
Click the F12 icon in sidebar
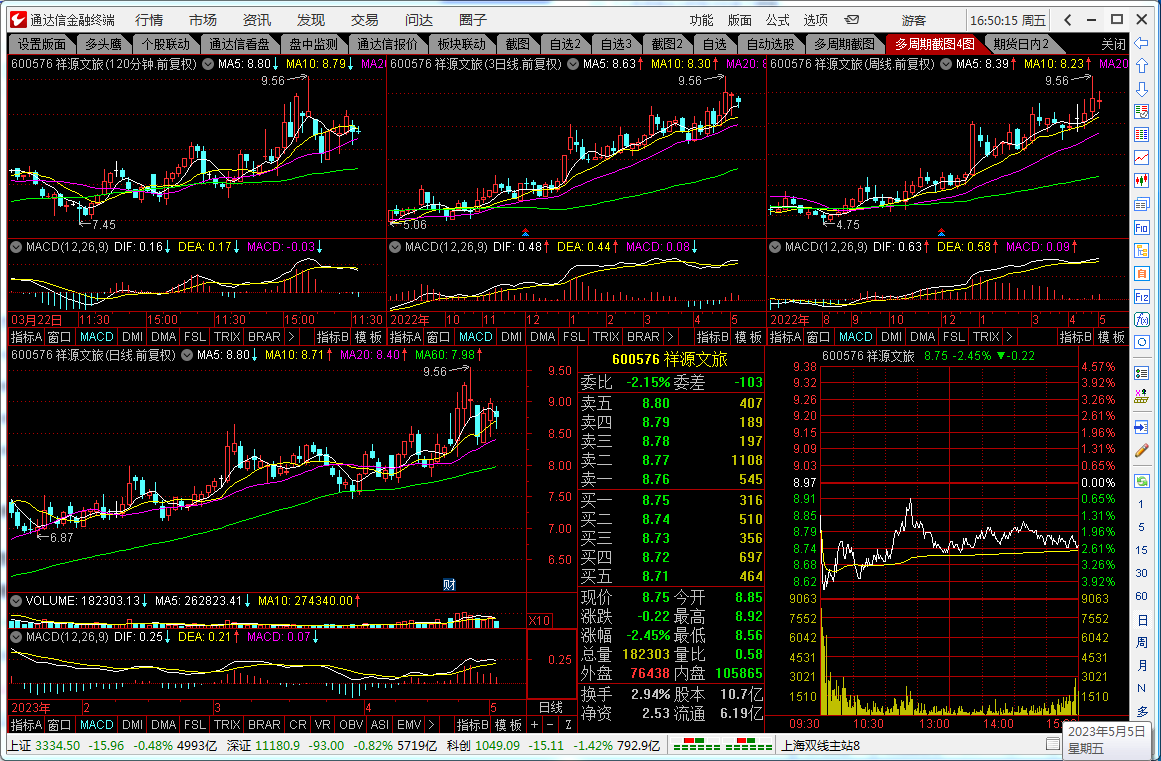pyautogui.click(x=1142, y=297)
